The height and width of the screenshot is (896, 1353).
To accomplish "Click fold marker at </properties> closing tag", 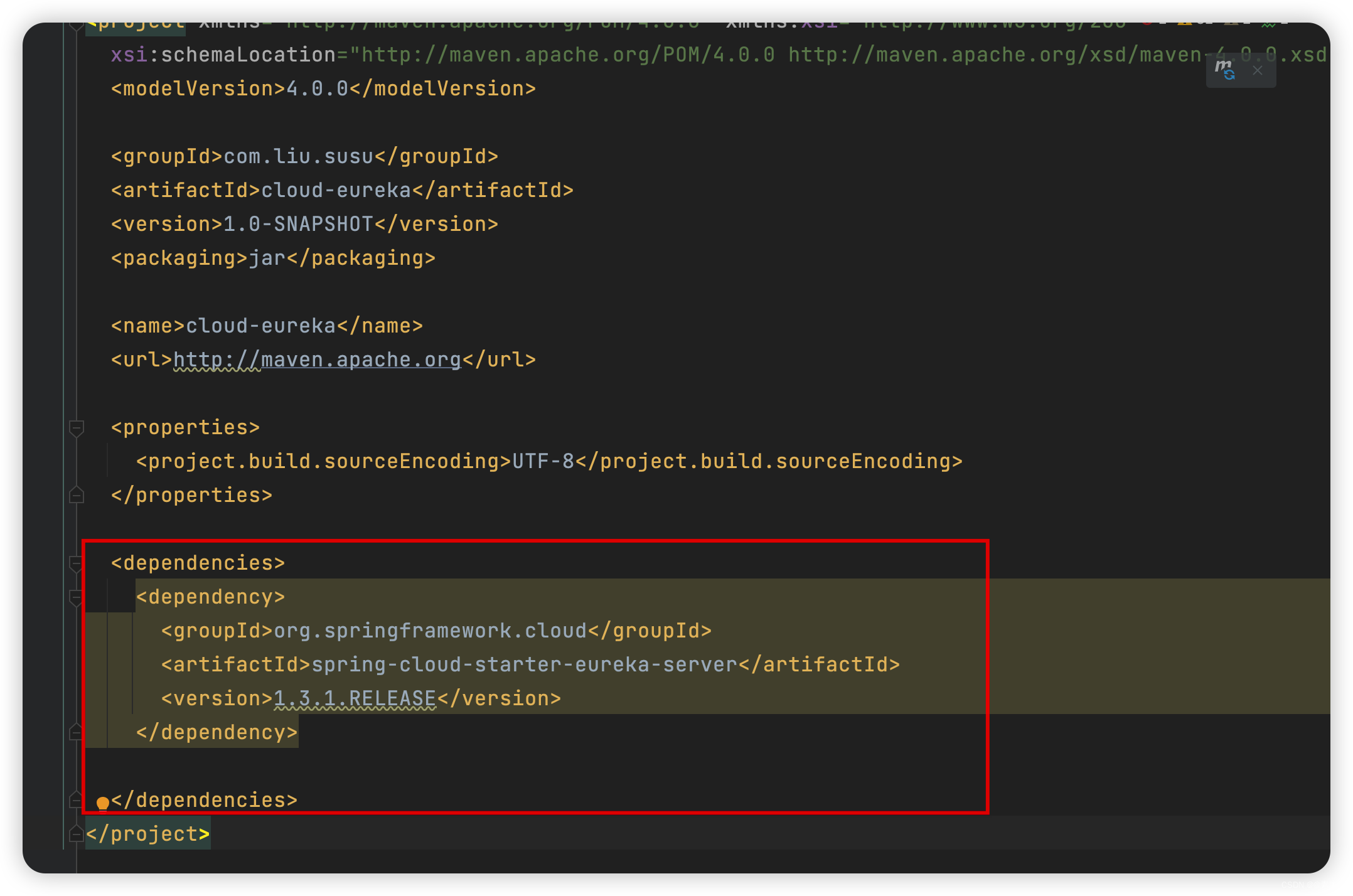I will click(76, 495).
